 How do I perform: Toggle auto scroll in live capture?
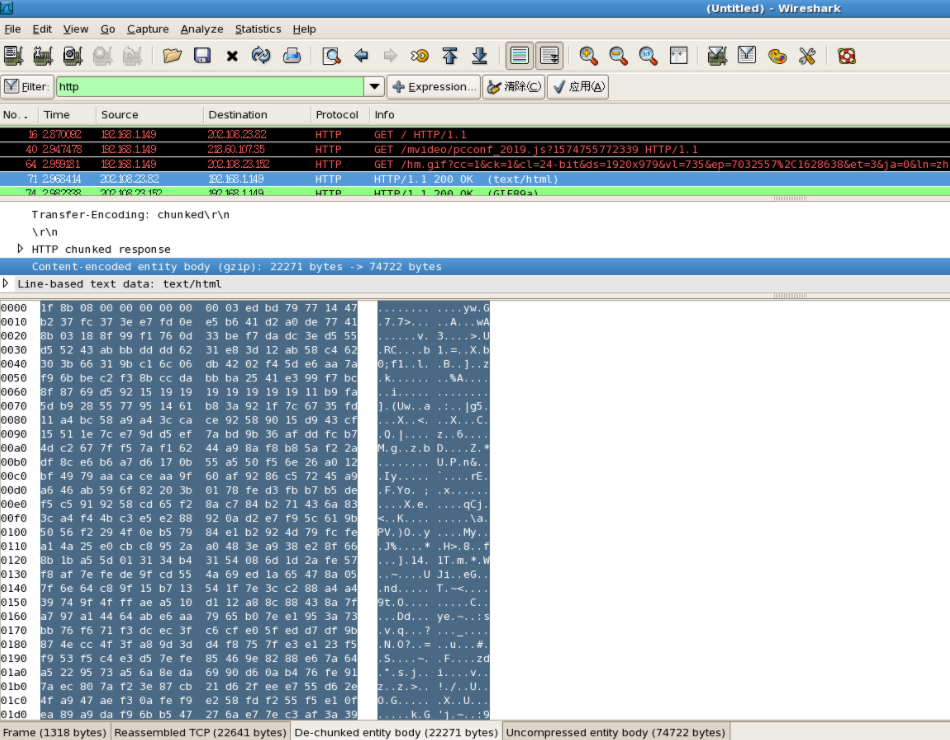pos(550,56)
